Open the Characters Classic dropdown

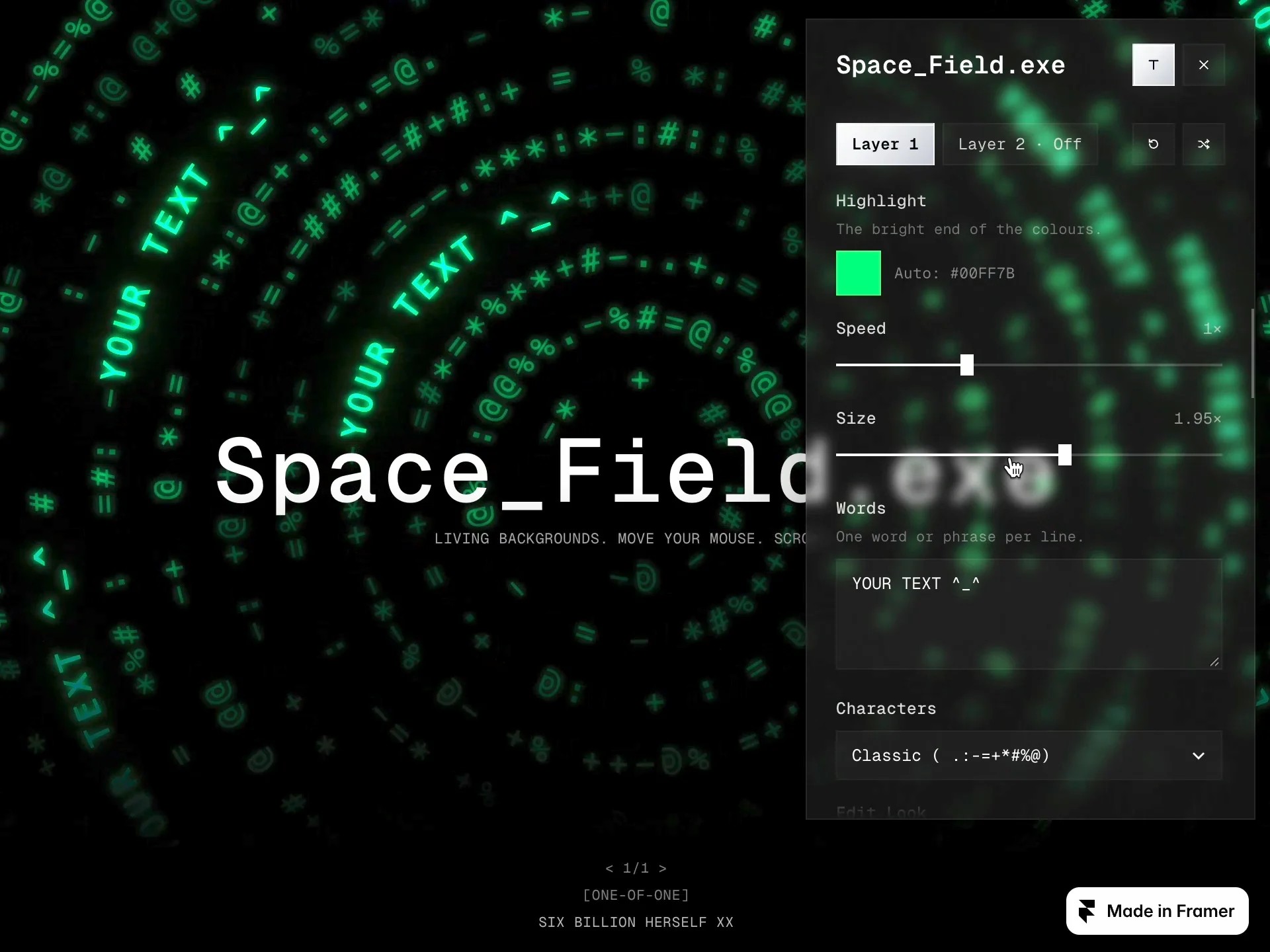tap(1029, 756)
